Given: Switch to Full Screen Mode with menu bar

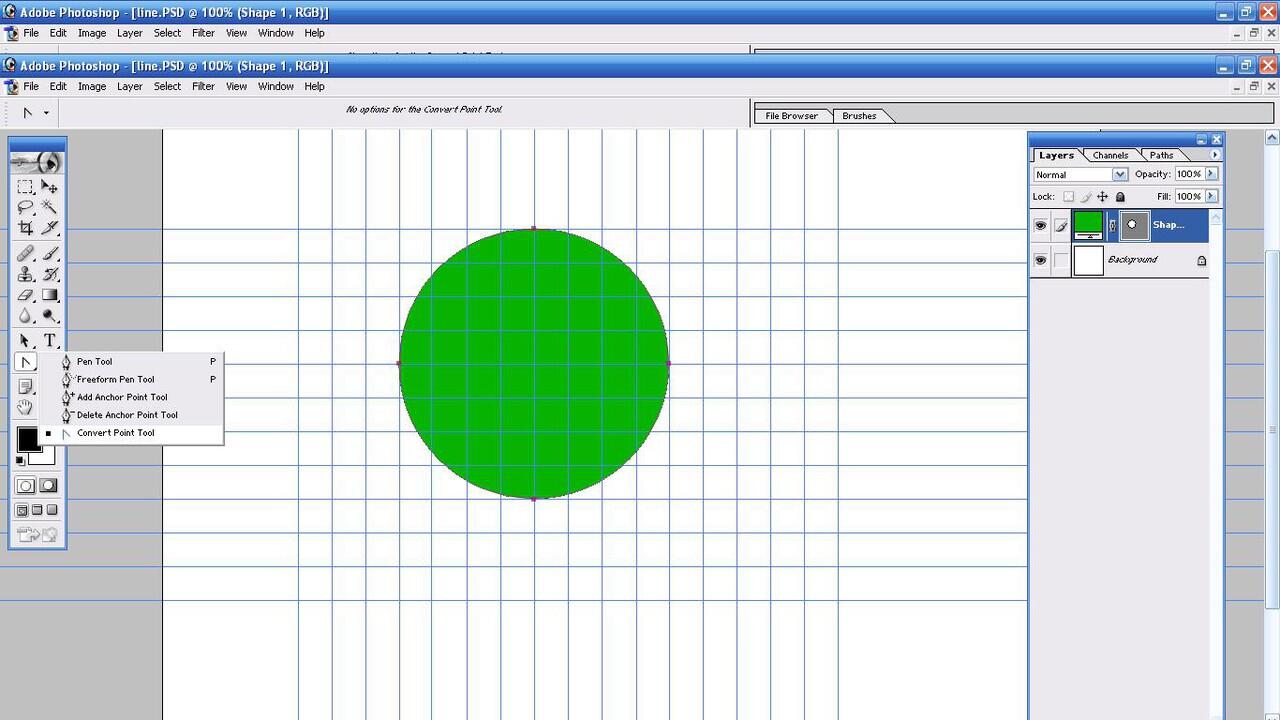Looking at the screenshot, I should click(37, 510).
